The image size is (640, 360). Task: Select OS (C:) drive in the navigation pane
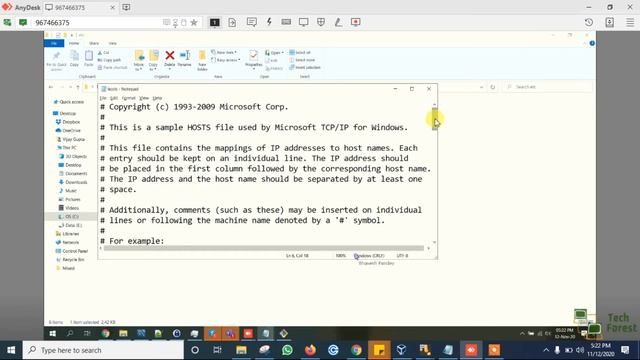click(x=69, y=217)
